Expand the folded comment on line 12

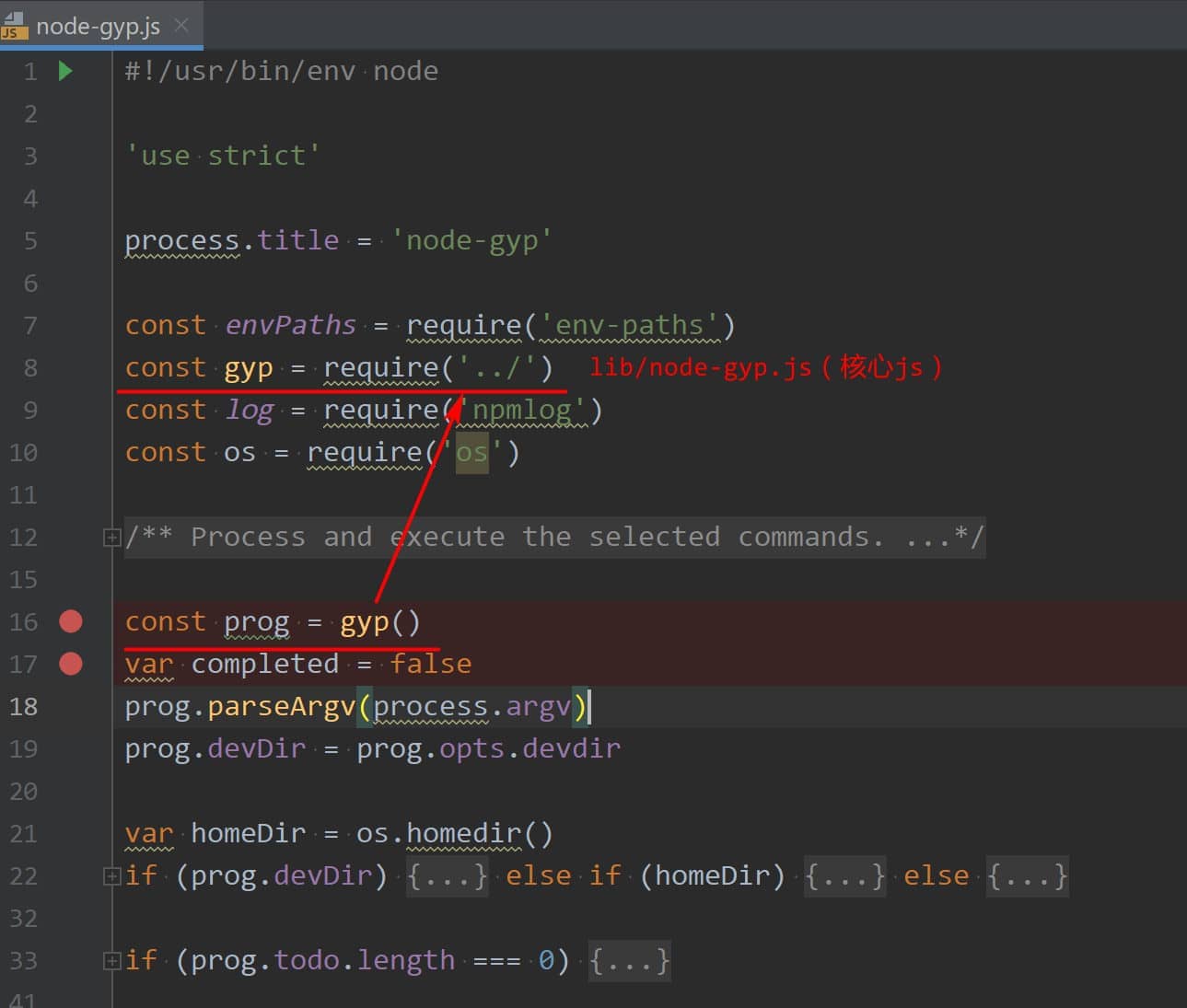[111, 538]
